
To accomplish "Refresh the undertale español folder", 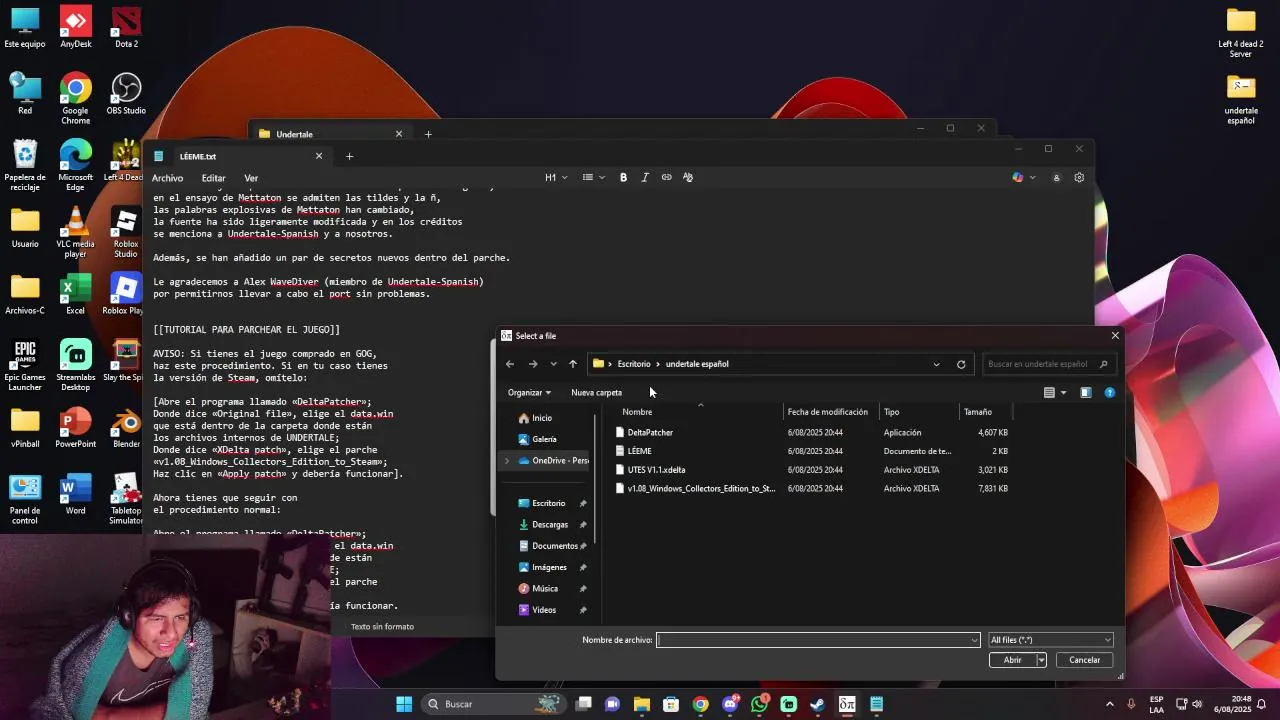I will (961, 364).
